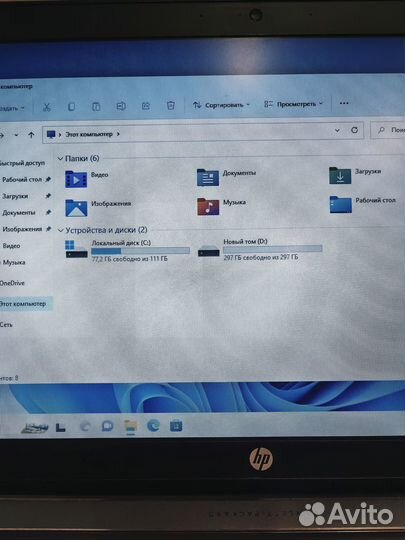Open the Просмотреть view dropdown
The image size is (405, 540).
pyautogui.click(x=294, y=104)
